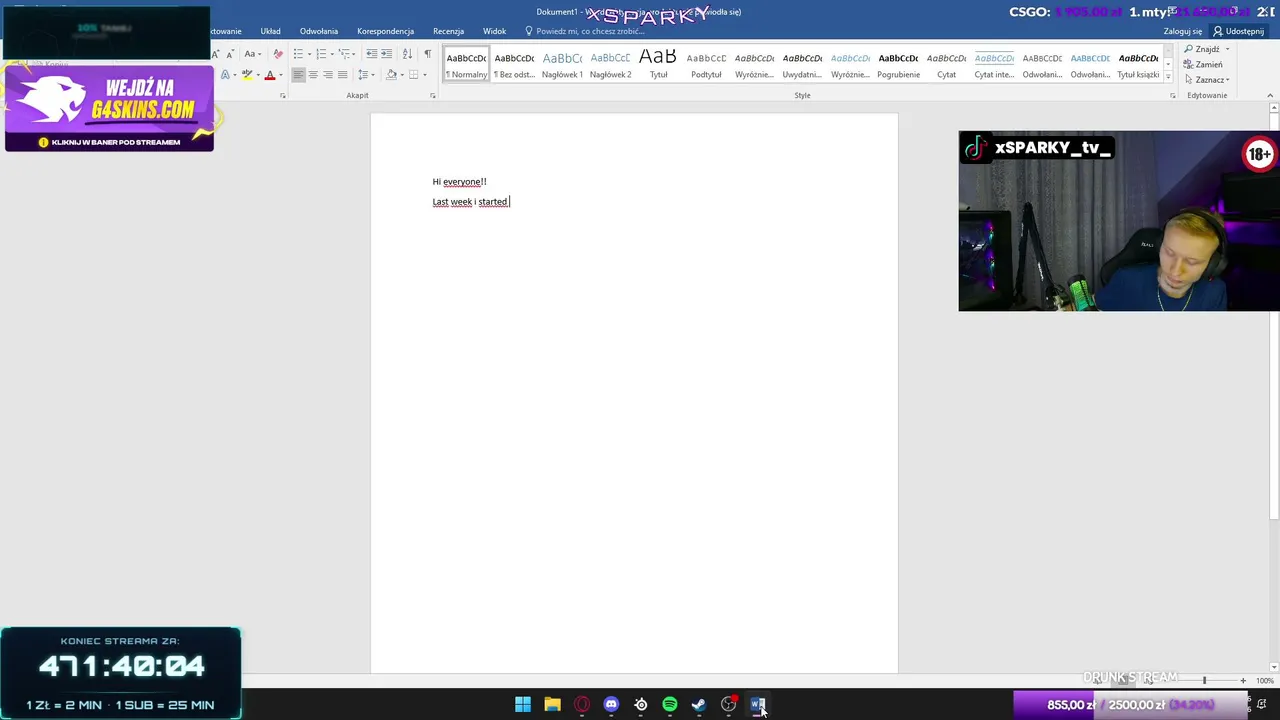
Task: Apply the Nagłówek 2 style
Action: [611, 65]
